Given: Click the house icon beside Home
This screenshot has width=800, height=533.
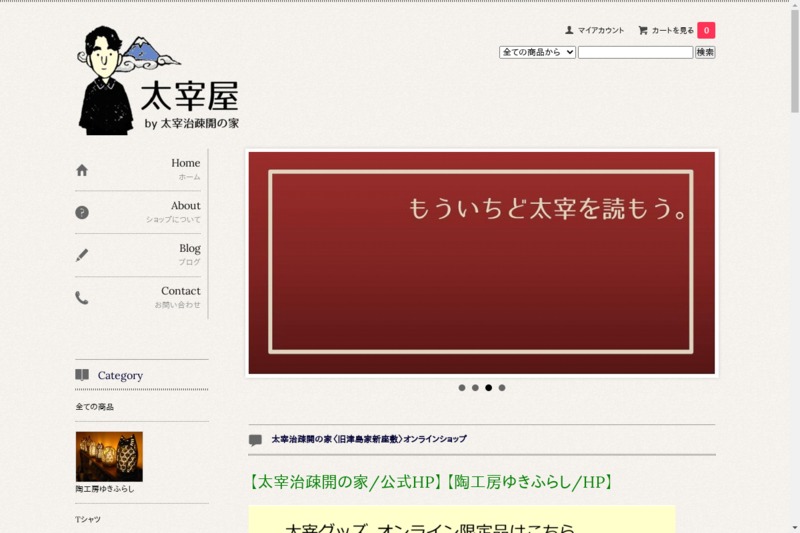Looking at the screenshot, I should click(x=82, y=170).
